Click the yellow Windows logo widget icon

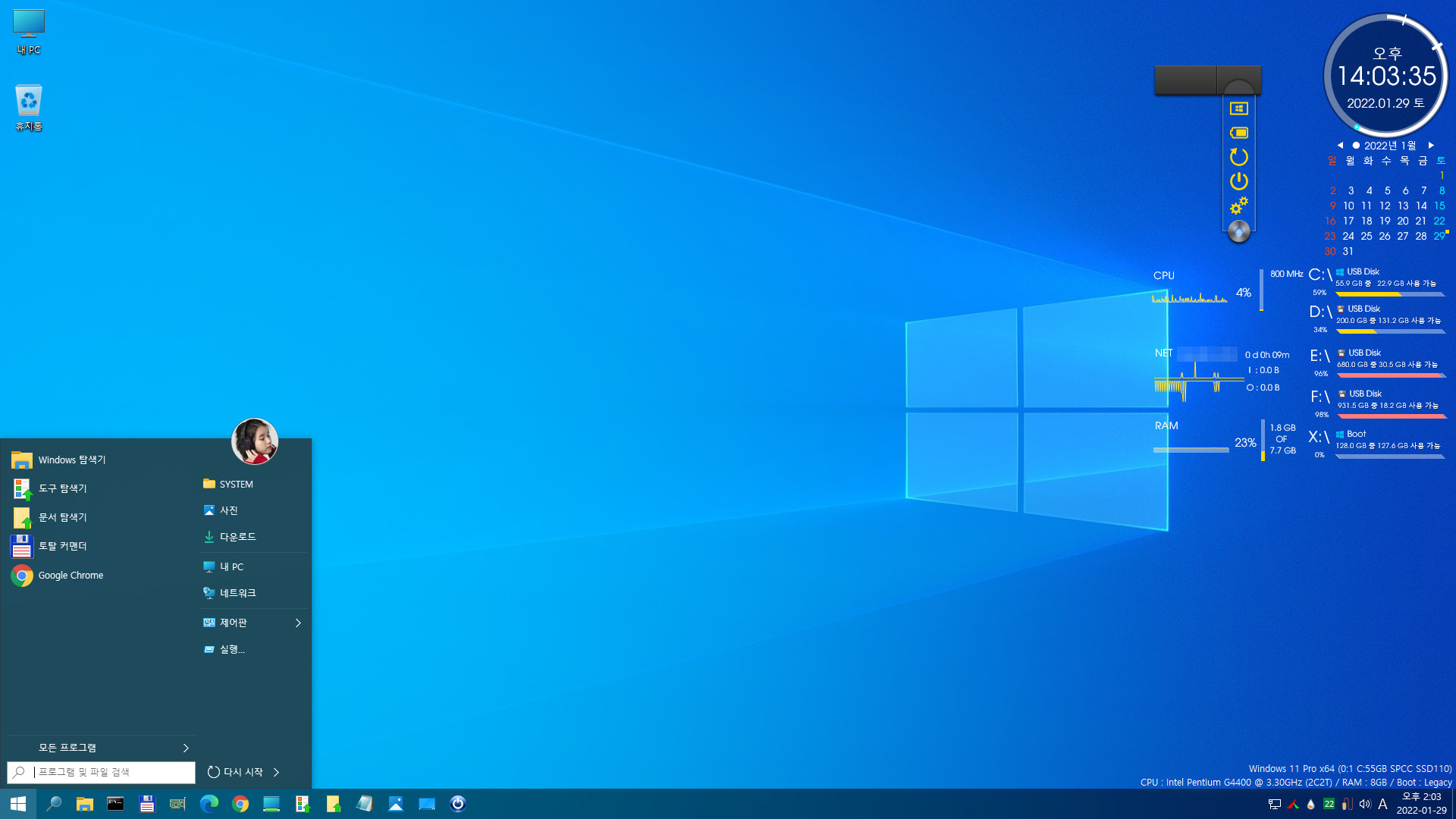(1238, 108)
